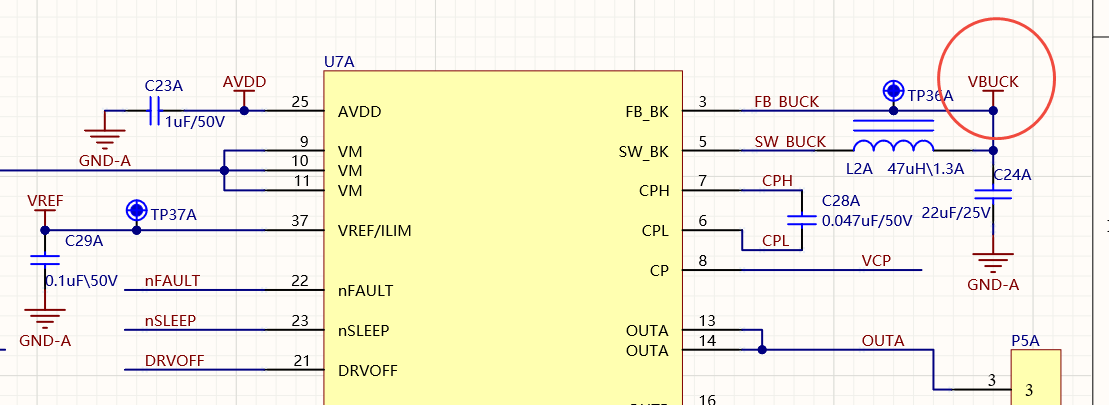The image size is (1109, 405).
Task: Click pin number 5 on the SW_BK pin
Action: [x=702, y=142]
